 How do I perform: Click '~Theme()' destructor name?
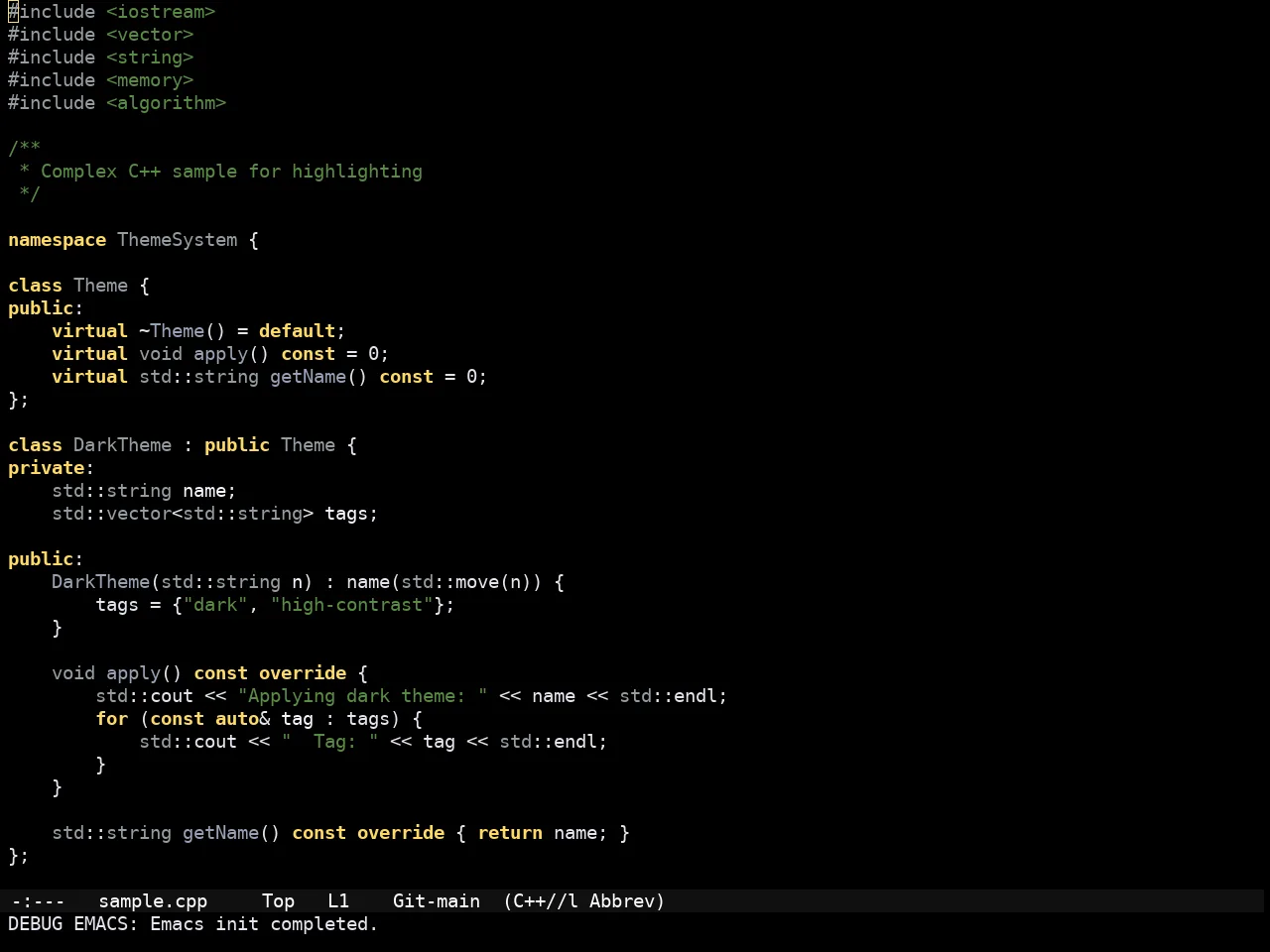coord(183,331)
